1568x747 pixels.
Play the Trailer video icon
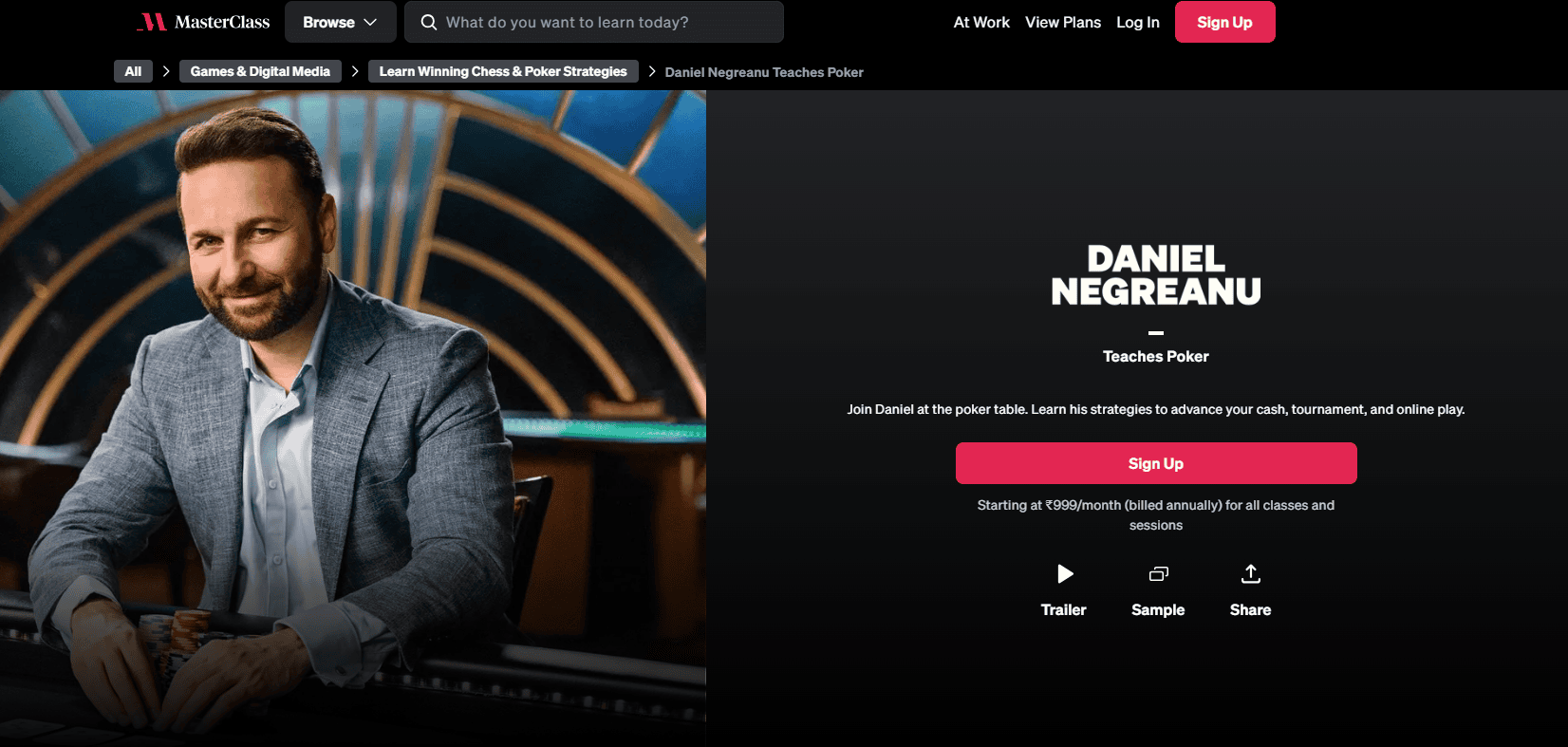1065,573
